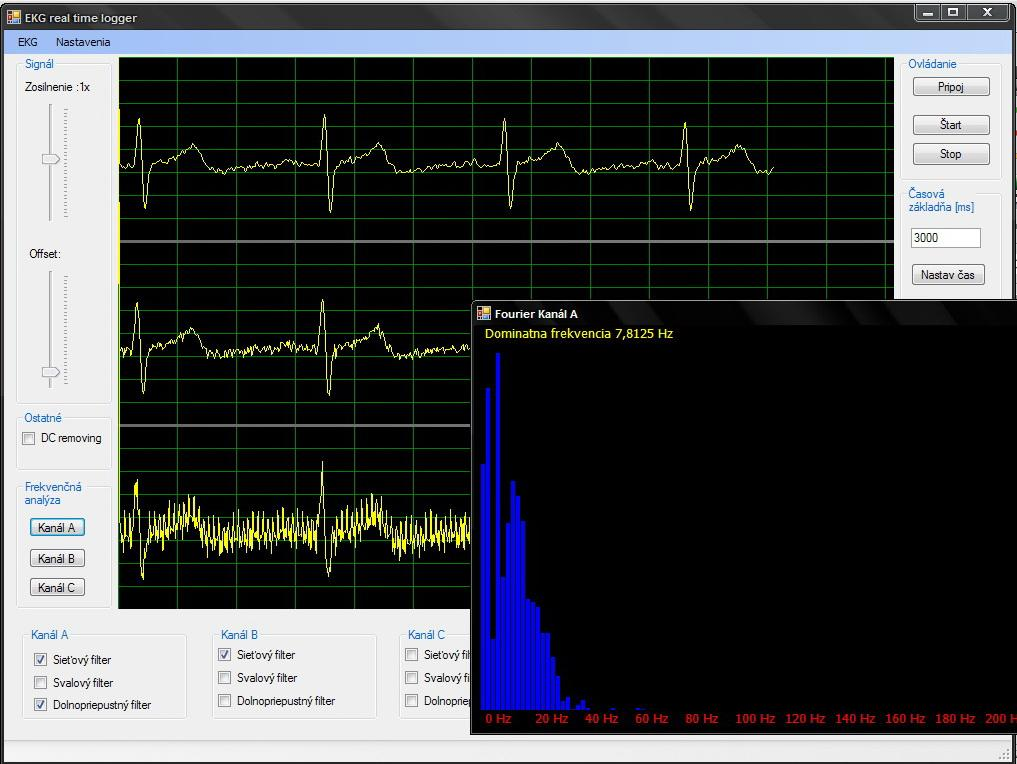Open frequency analysis for Kanál C
This screenshot has height=764, width=1017.
tap(57, 588)
